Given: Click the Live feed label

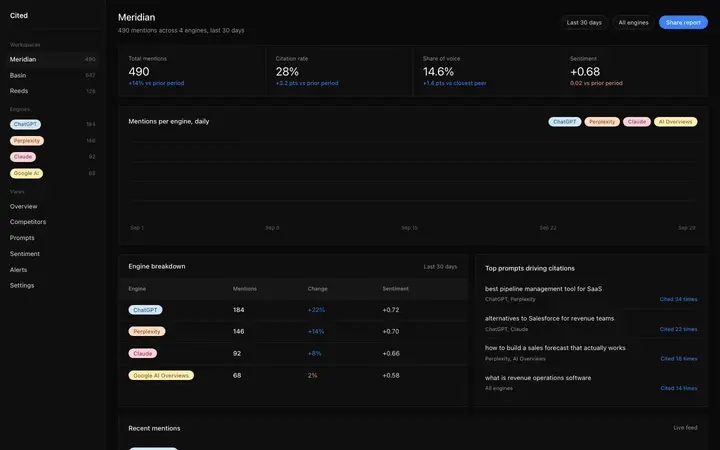Looking at the screenshot, I should coord(685,428).
